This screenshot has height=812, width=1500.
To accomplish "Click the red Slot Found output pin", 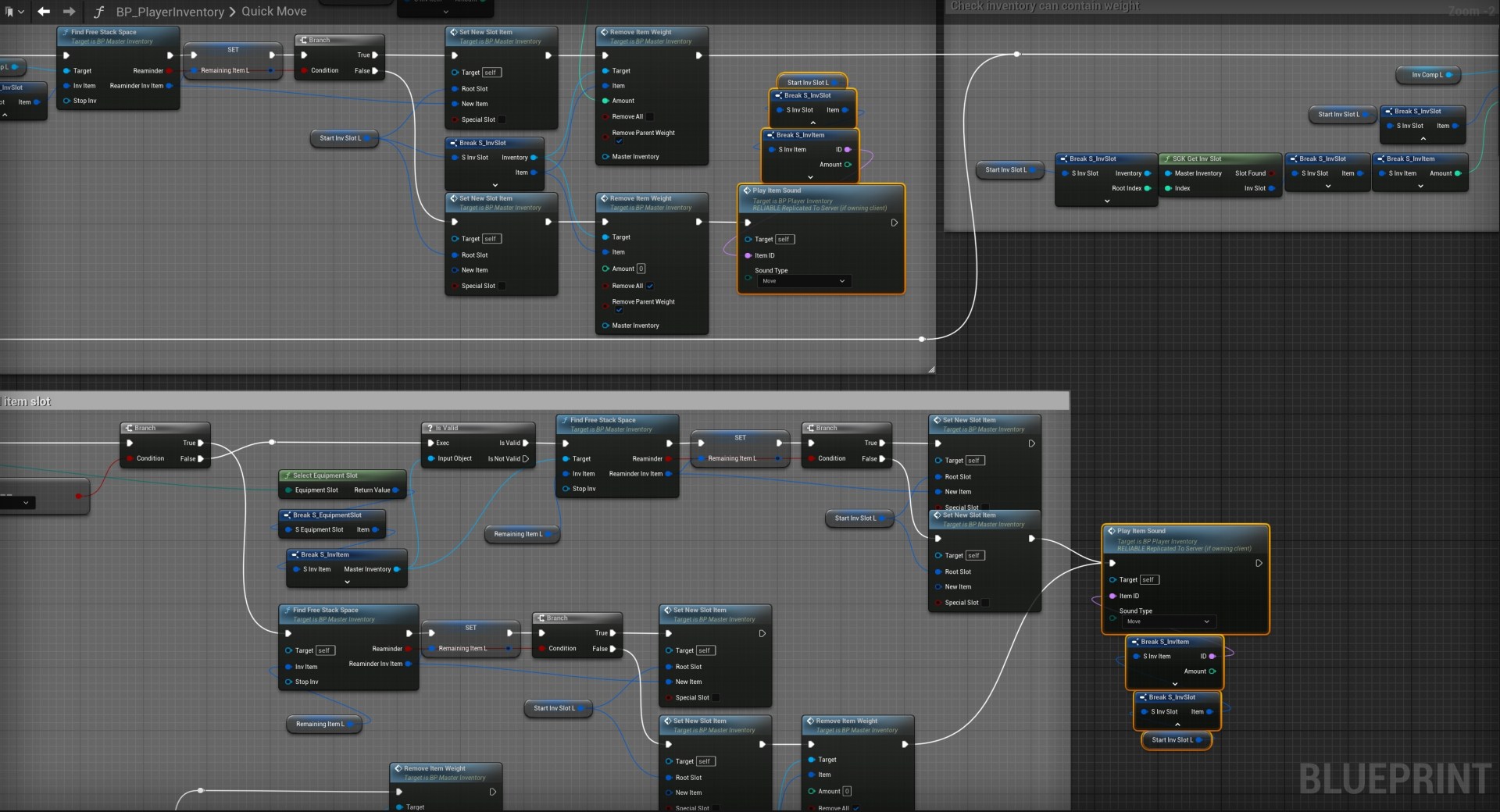I will 1271,173.
